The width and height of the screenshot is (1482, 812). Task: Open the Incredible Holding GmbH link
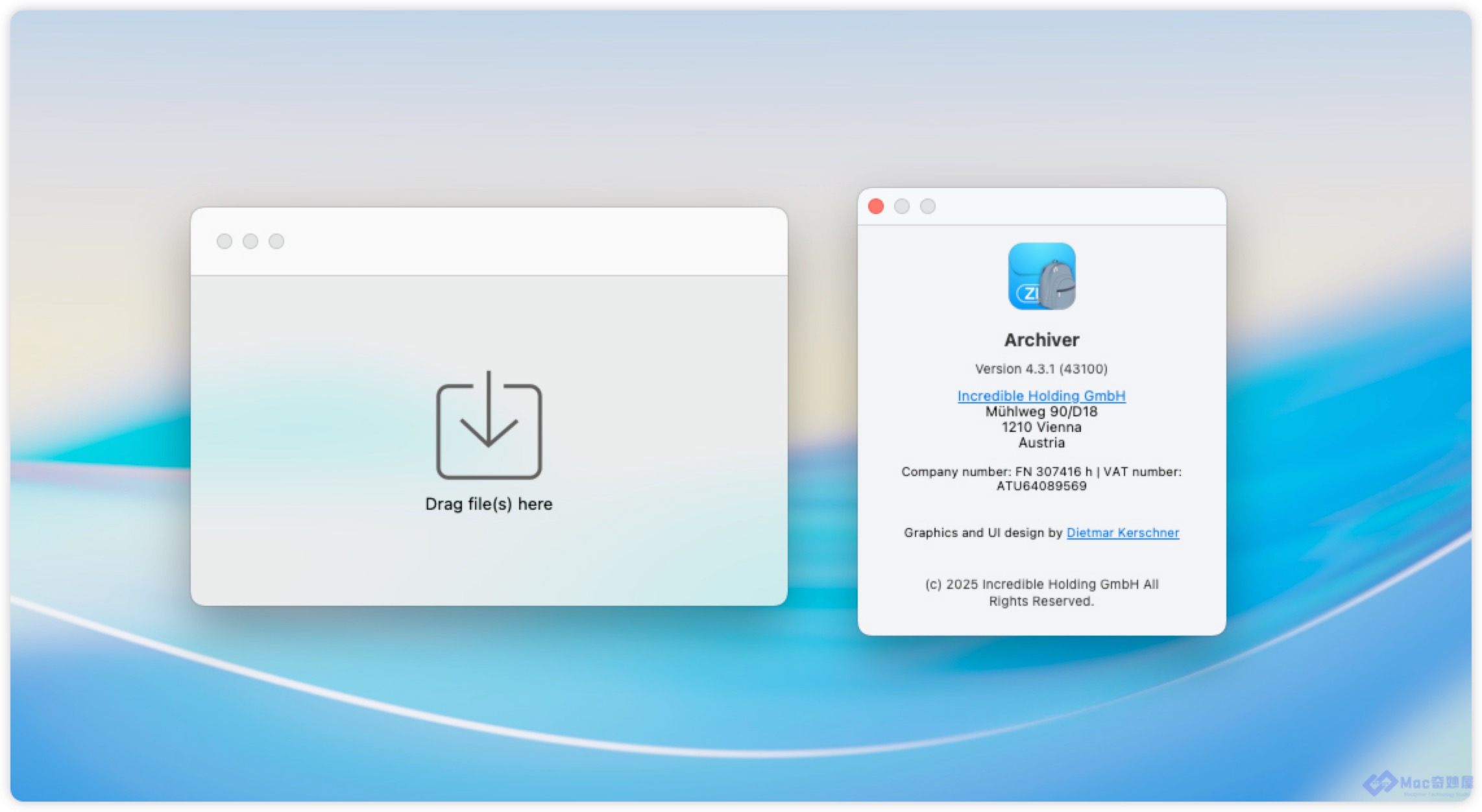point(1041,396)
